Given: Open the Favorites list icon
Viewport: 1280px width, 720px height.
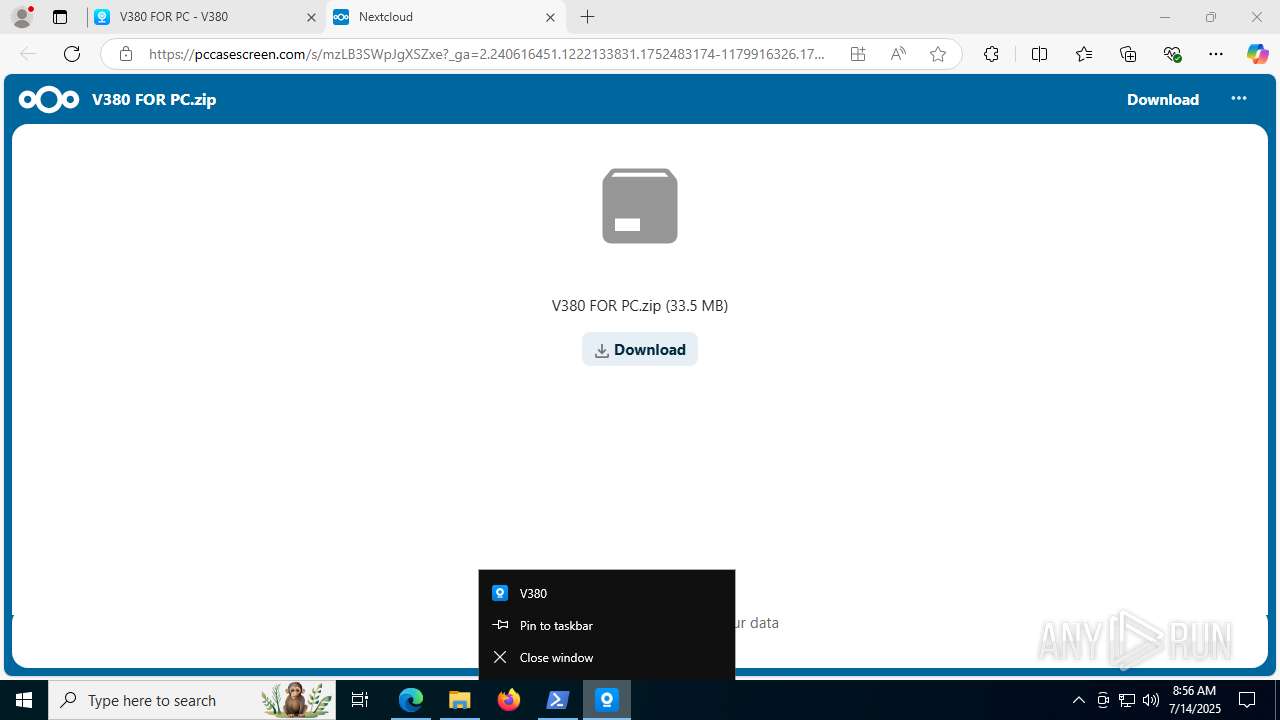Looking at the screenshot, I should click(x=1084, y=54).
